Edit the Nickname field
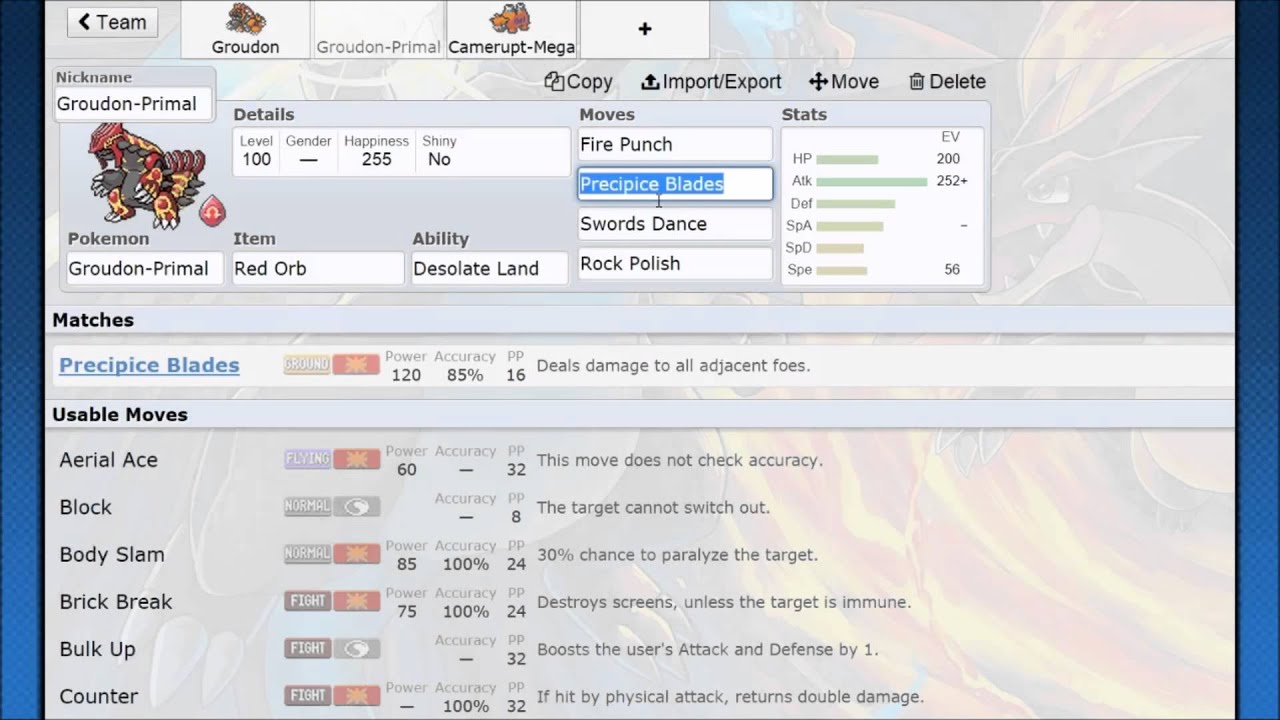This screenshot has height=720, width=1280. click(x=133, y=104)
